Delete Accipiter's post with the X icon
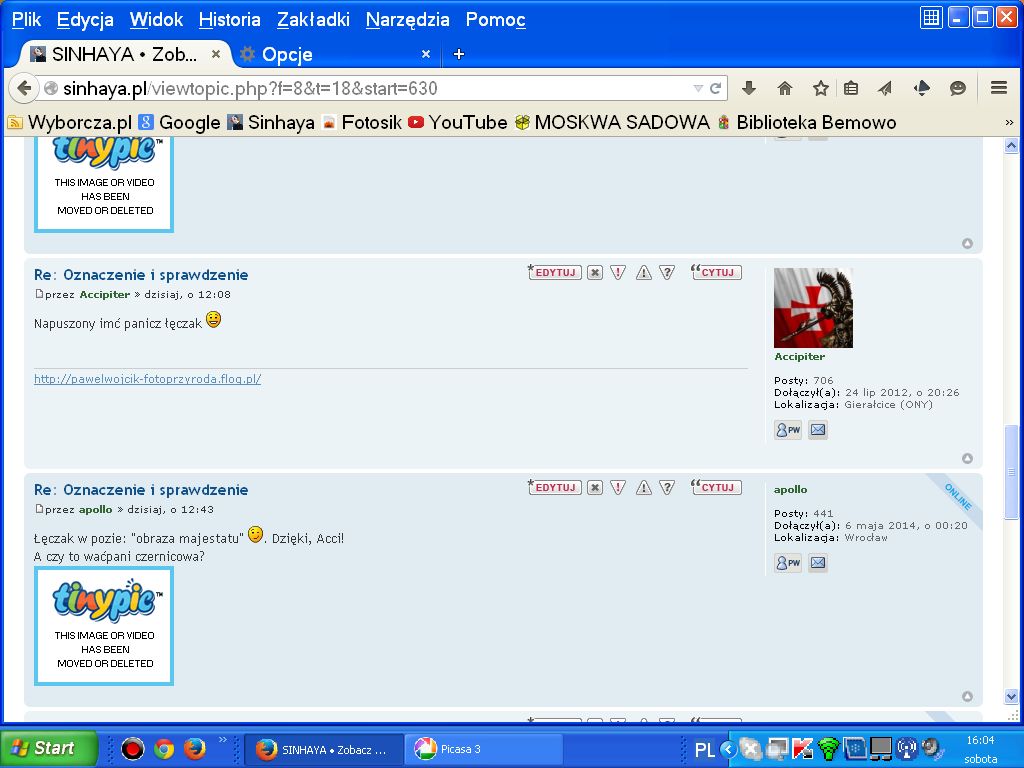1024x768 pixels. (595, 272)
